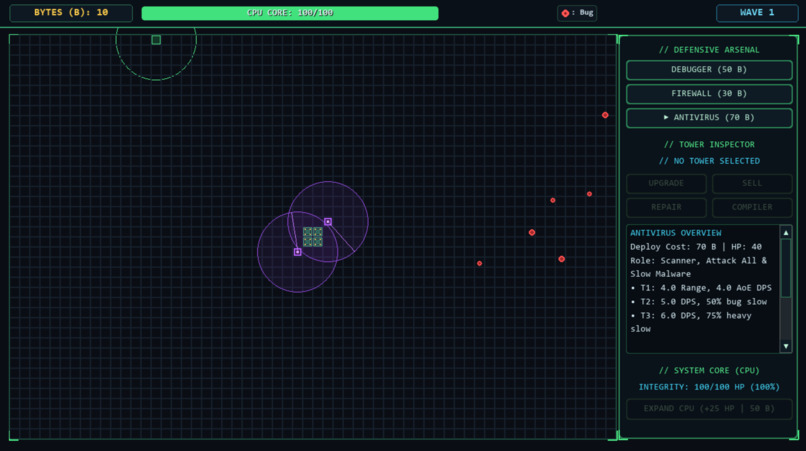Click the Wave 1 indicator
Viewport: 806px width, 451px height.
pos(757,13)
